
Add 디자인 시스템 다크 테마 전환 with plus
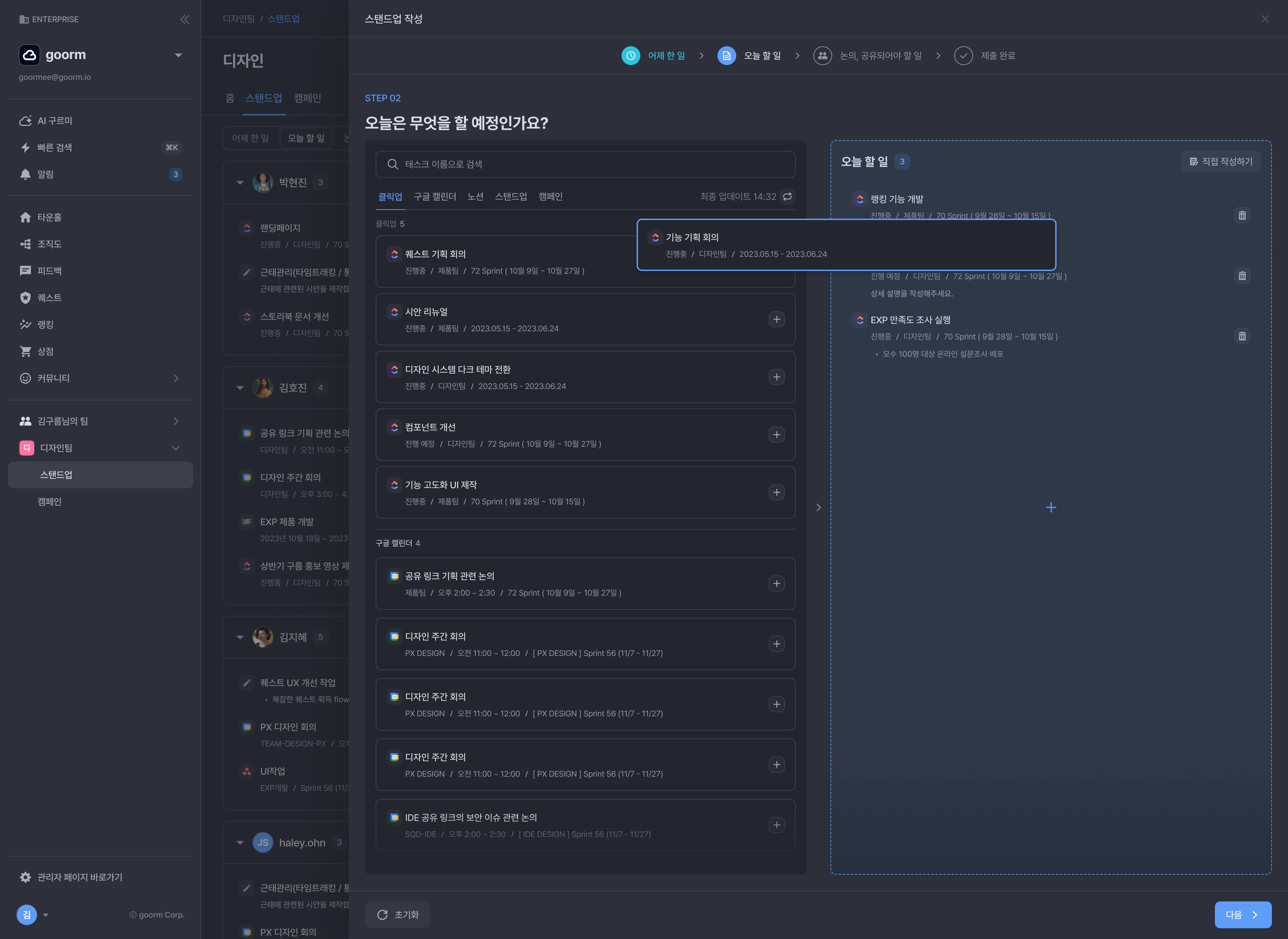(776, 377)
